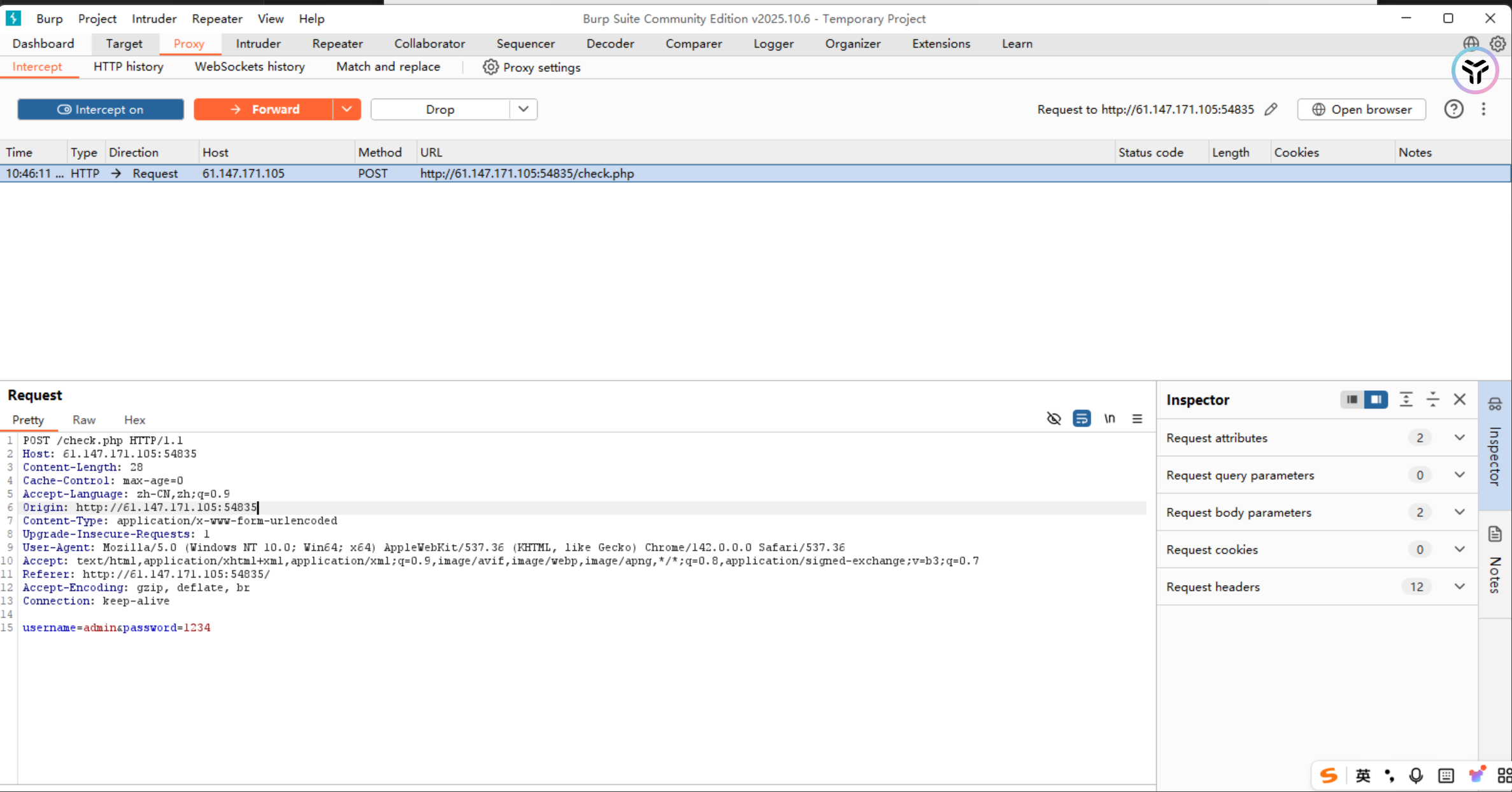Screen dimensions: 1512x792
Task: Show newline characters with \n icon
Action: coord(1109,418)
